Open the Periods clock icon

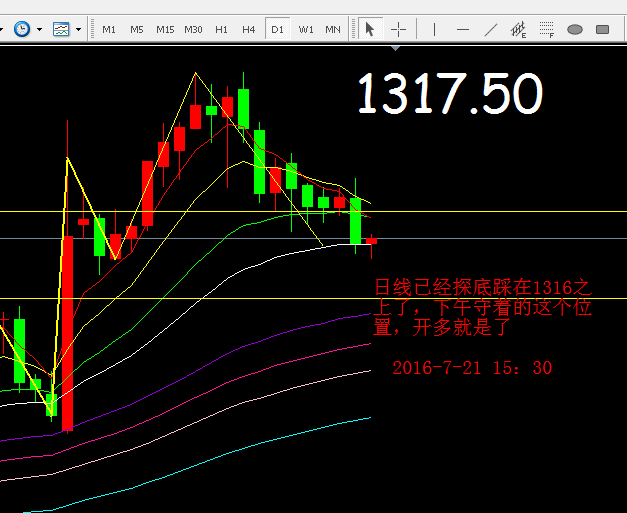(x=22, y=29)
